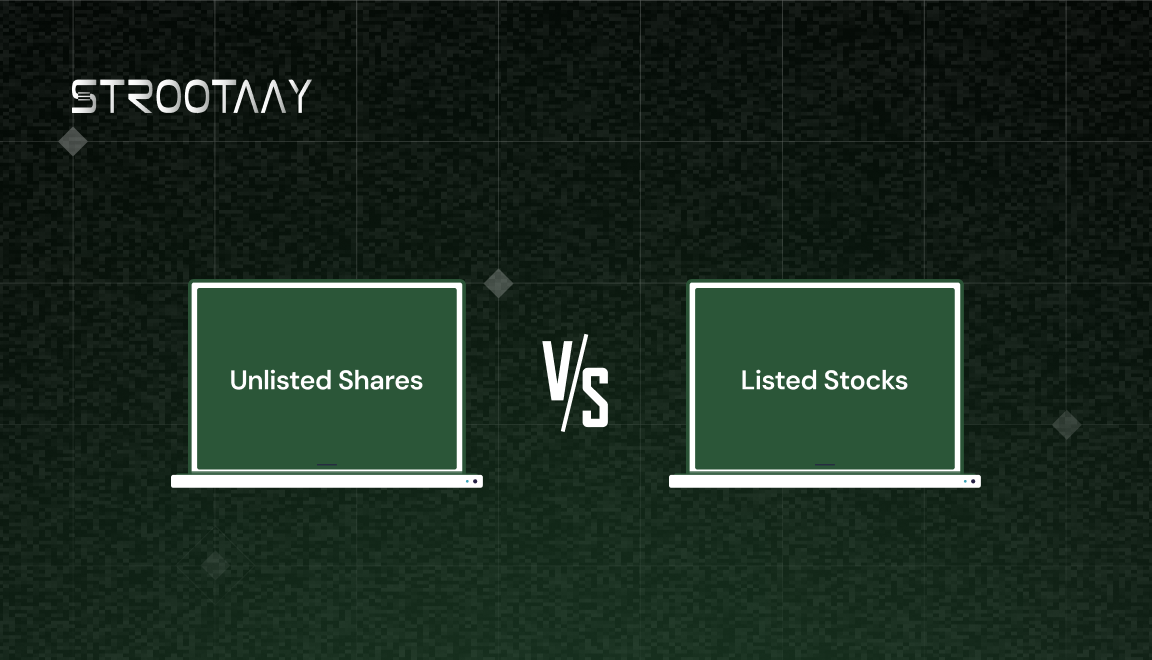This screenshot has width=1152, height=660.
Task: Click the notch under Unlisted Shares screen
Action: [327, 464]
